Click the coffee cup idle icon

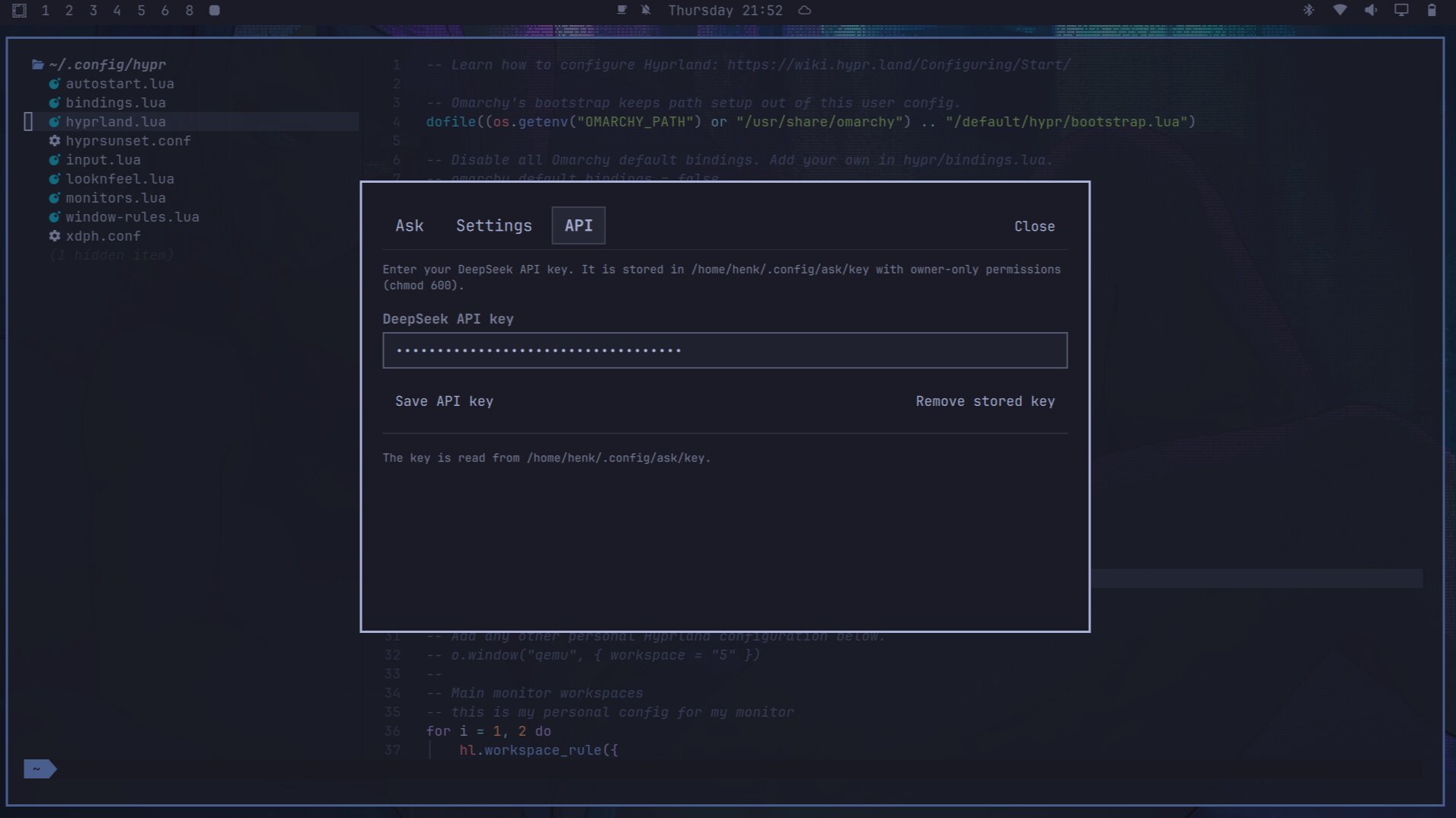click(x=621, y=11)
